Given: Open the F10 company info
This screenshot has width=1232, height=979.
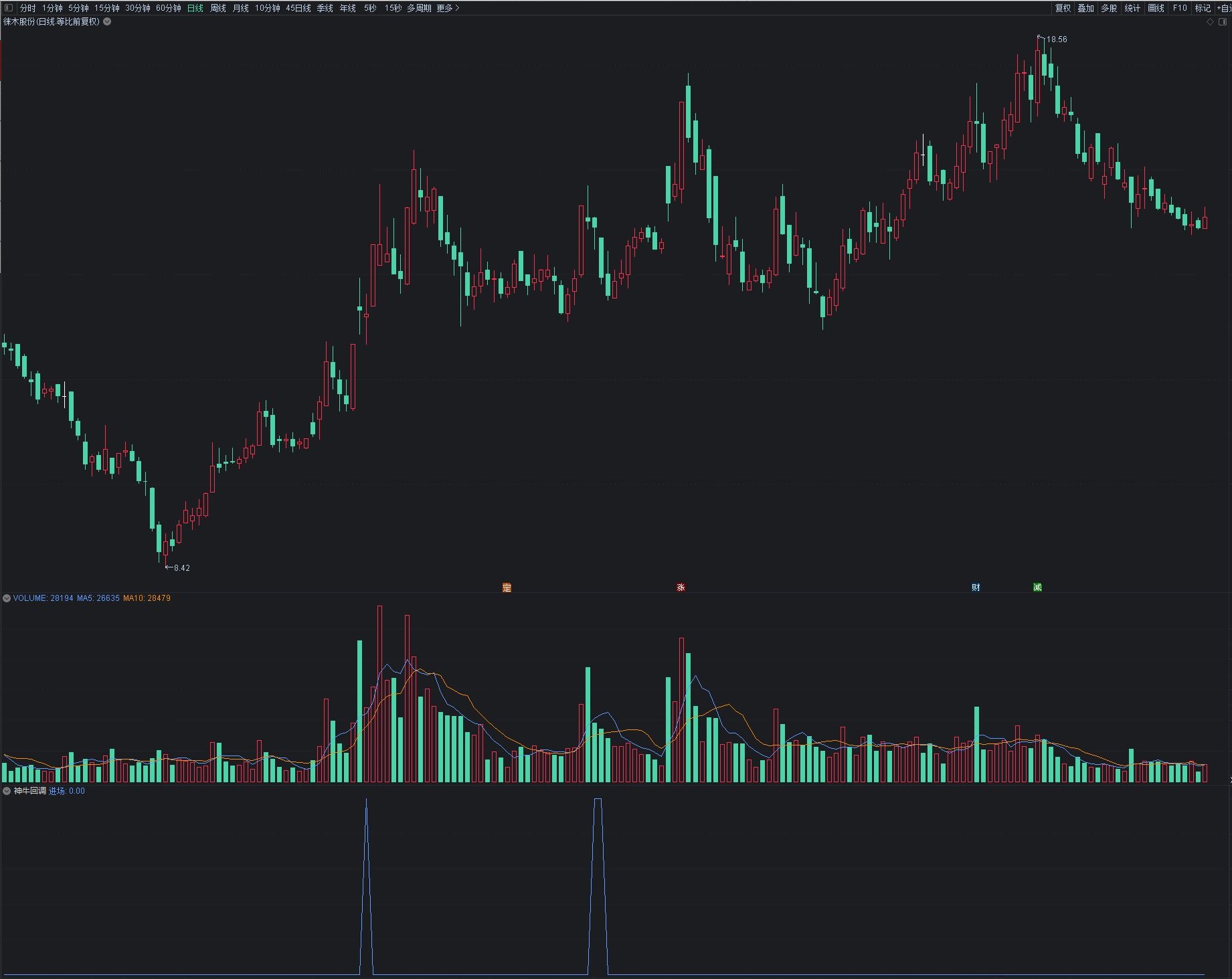Looking at the screenshot, I should click(x=1180, y=8).
